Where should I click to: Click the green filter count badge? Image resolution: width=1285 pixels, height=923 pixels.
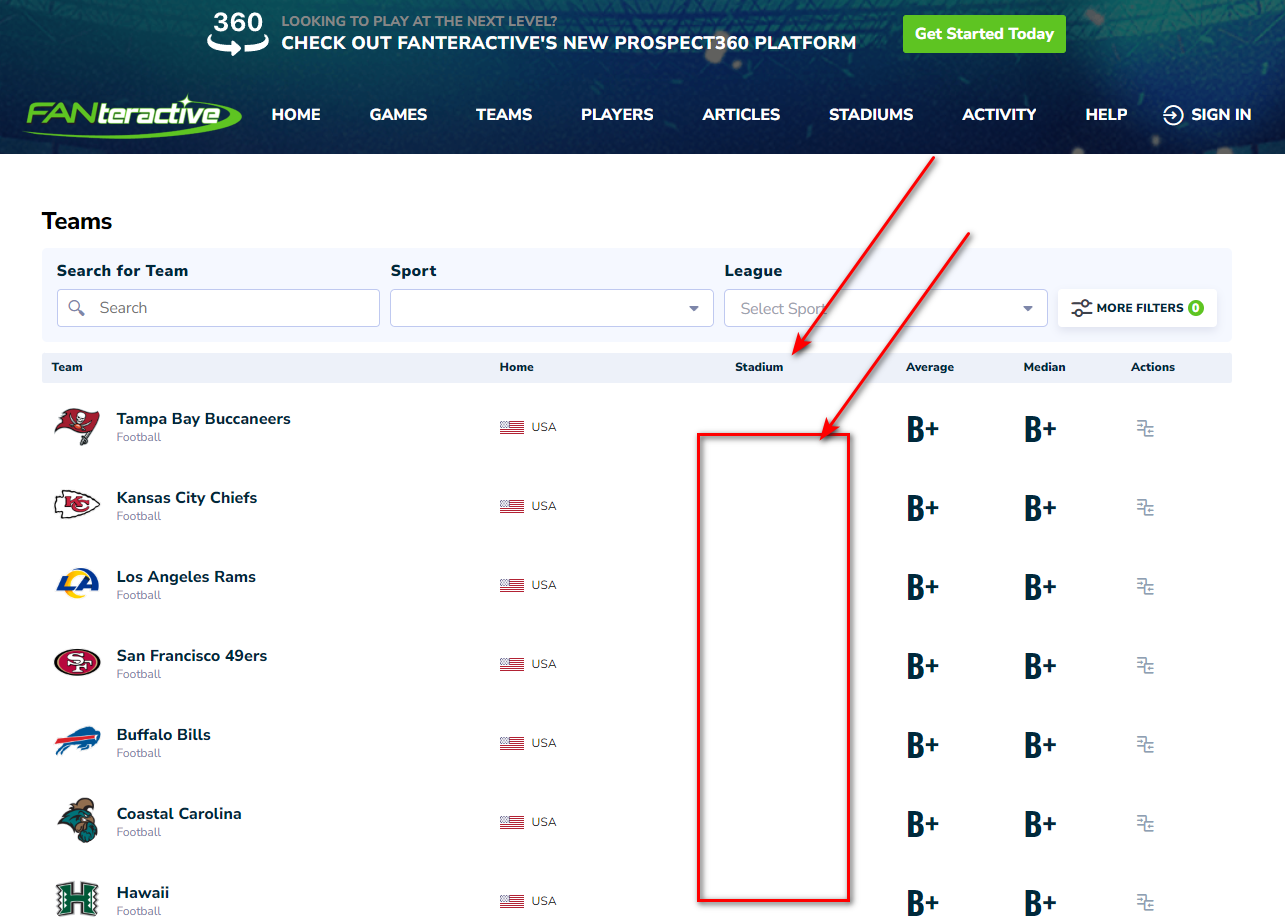click(1196, 308)
